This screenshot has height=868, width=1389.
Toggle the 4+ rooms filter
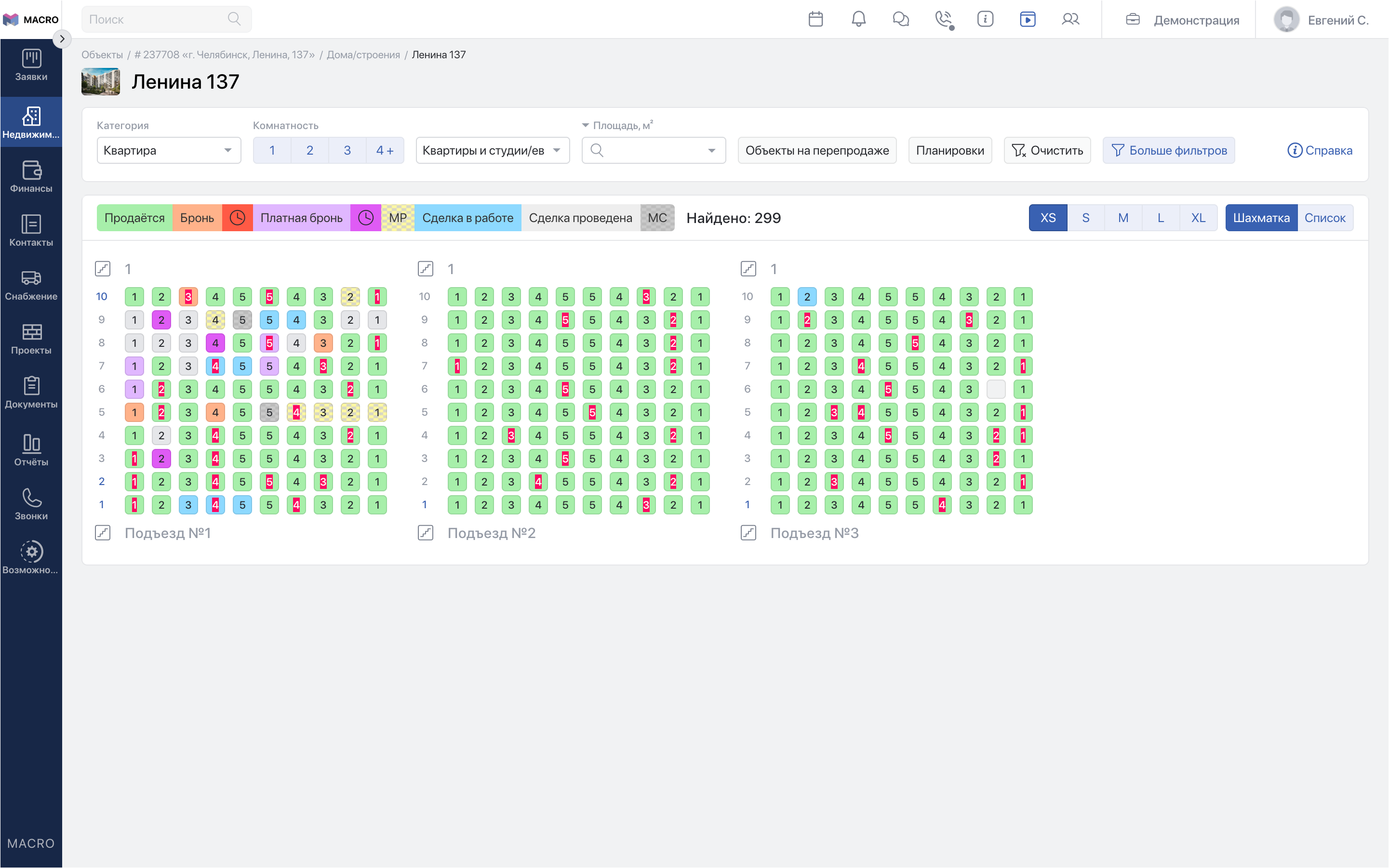click(x=384, y=150)
